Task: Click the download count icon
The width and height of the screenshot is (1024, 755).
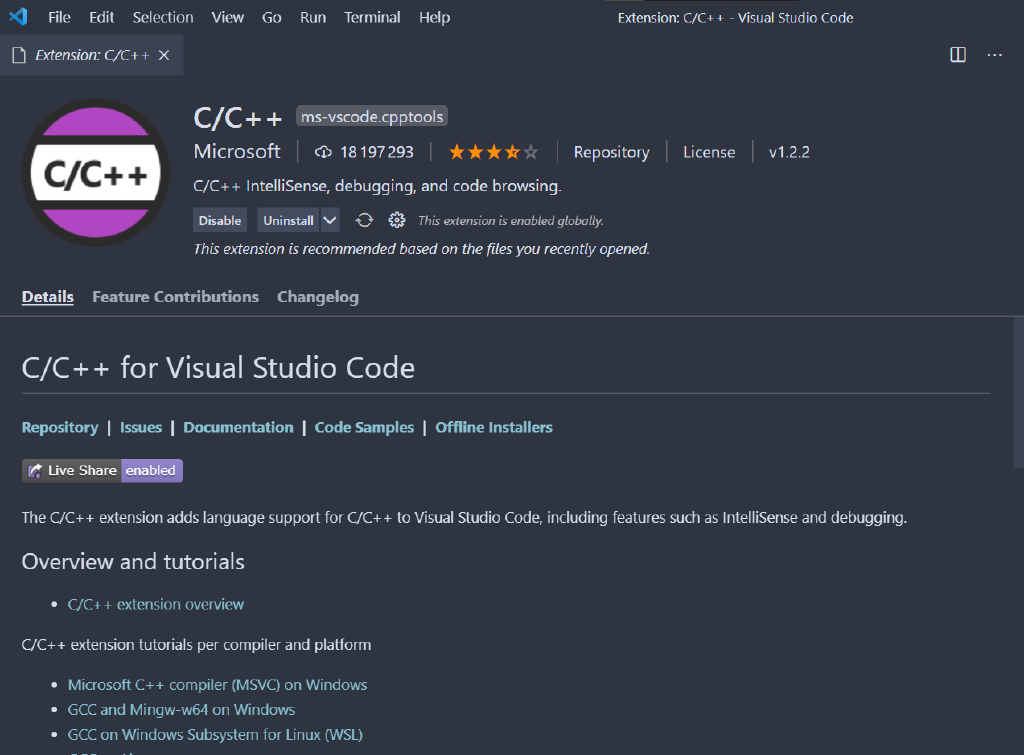Action: coord(323,151)
